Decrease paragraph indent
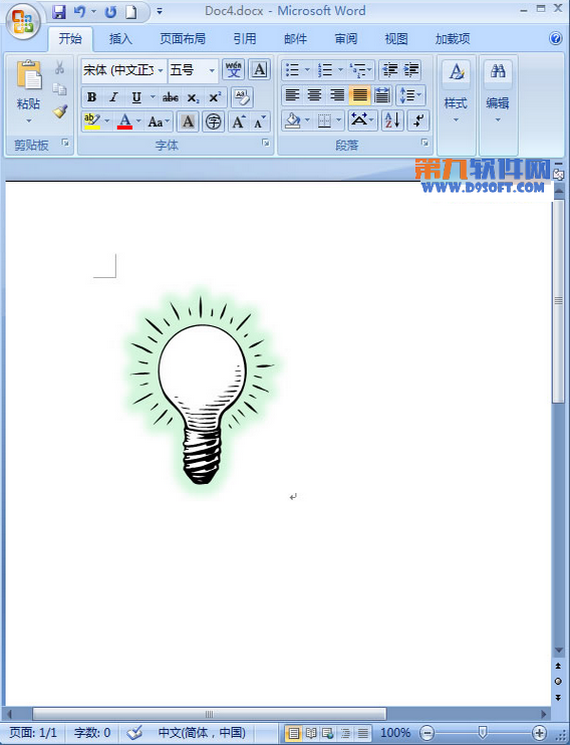The width and height of the screenshot is (570, 745). tap(390, 70)
